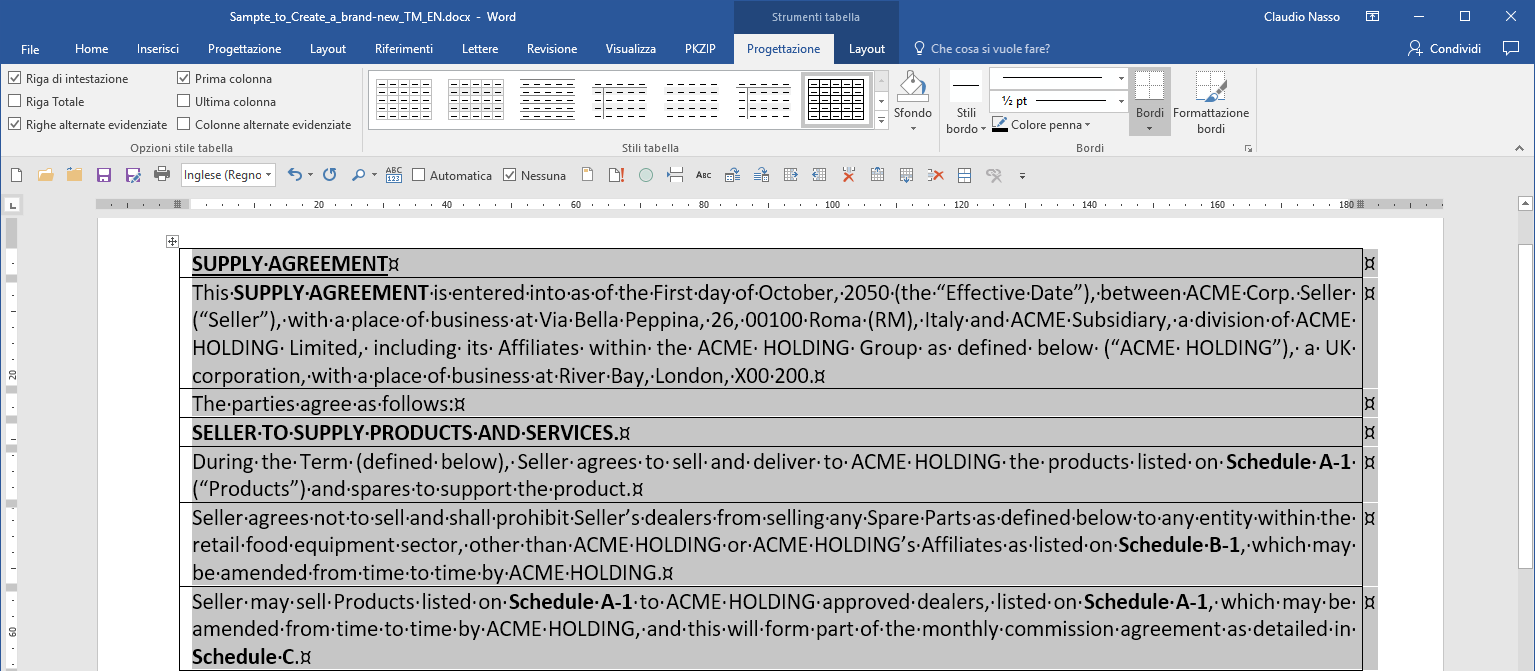Enable Colonne alternate evidenziate checkbox
This screenshot has height=671, width=1535.
click(x=184, y=124)
